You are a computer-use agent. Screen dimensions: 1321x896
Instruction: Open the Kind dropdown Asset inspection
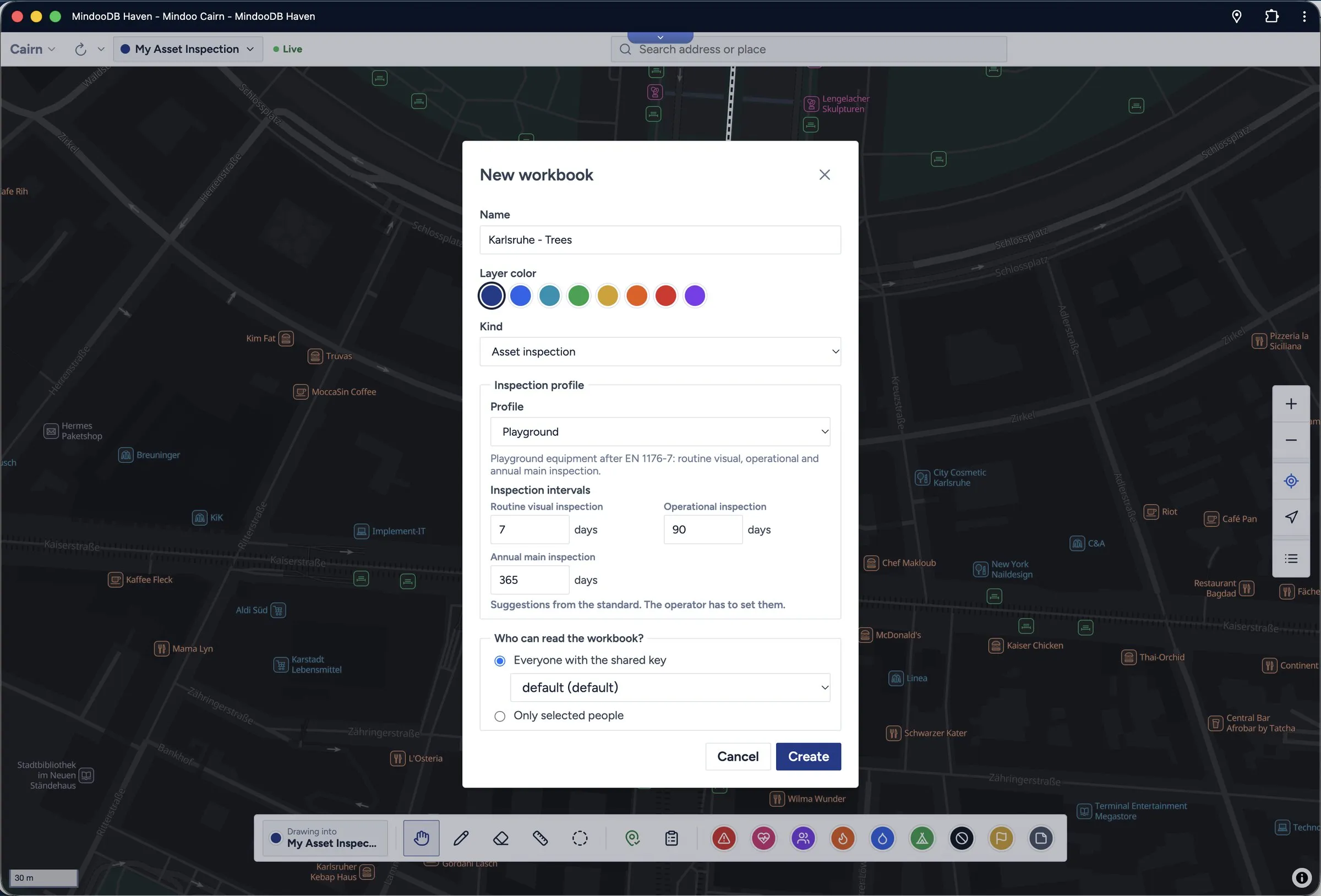pyautogui.click(x=660, y=351)
